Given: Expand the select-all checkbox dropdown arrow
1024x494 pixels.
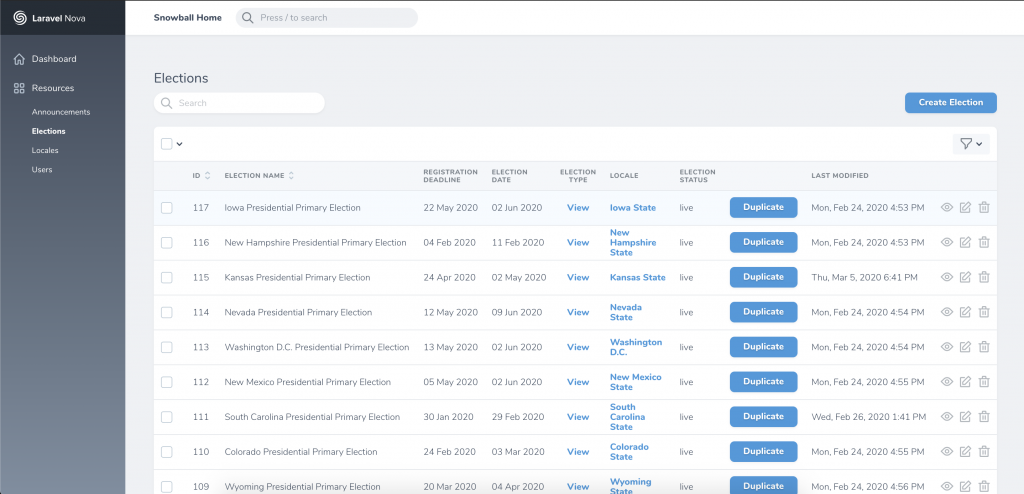Looking at the screenshot, I should pos(180,144).
